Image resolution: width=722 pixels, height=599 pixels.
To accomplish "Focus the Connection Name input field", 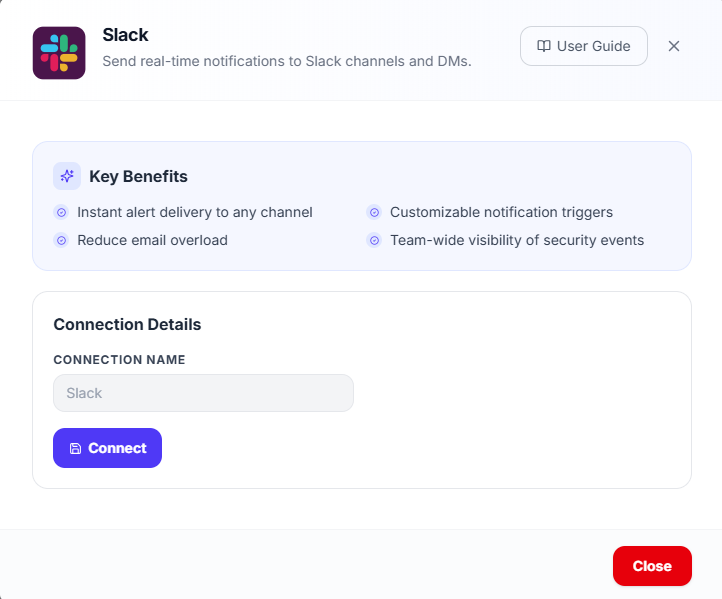I will click(204, 393).
